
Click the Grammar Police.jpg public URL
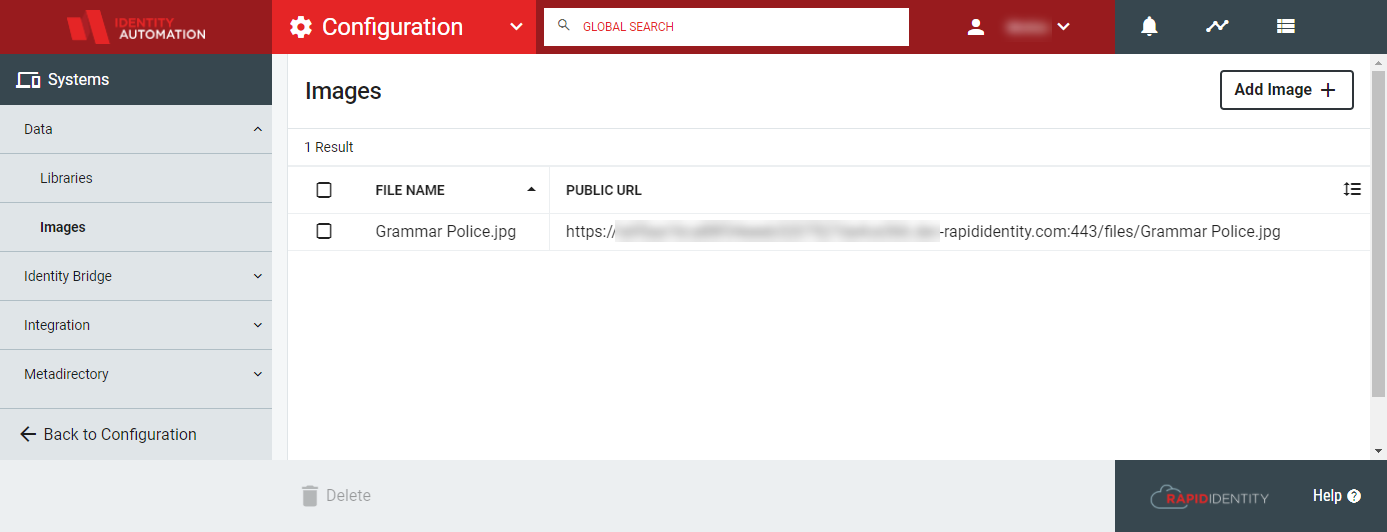pyautogui.click(x=923, y=231)
